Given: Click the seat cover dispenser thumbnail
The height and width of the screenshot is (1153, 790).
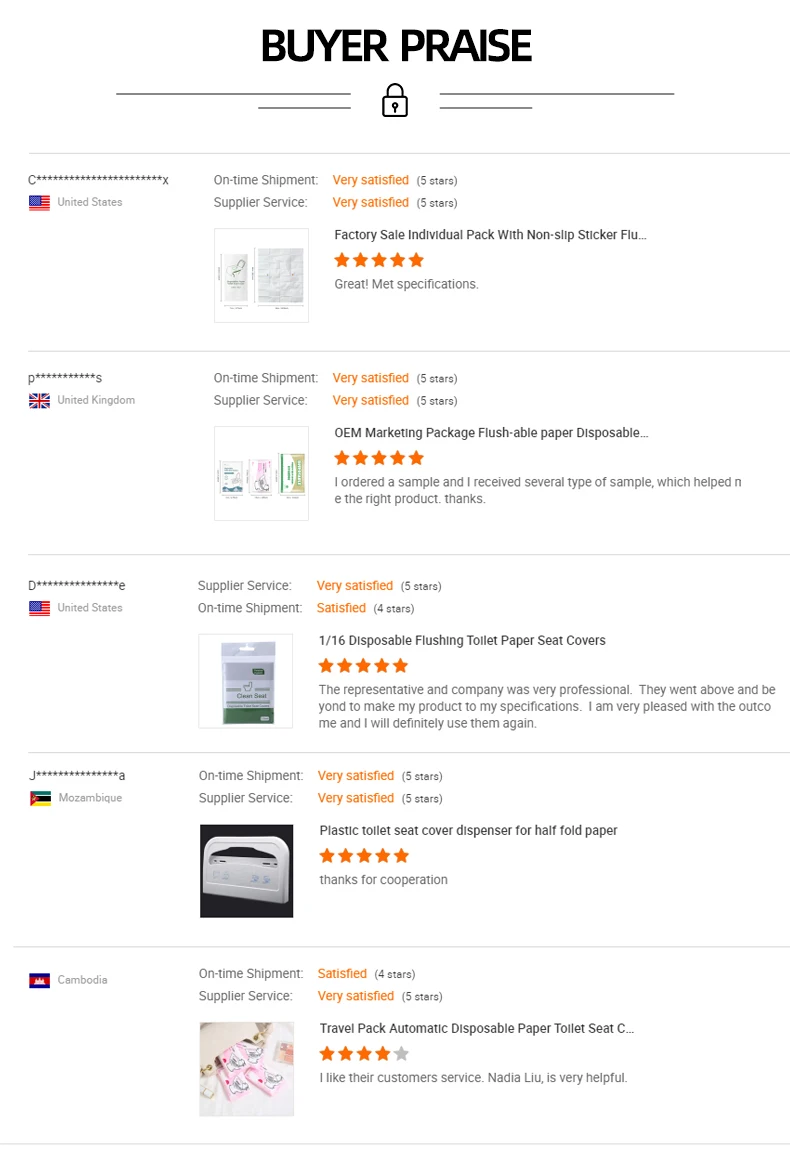Looking at the screenshot, I should click(247, 871).
